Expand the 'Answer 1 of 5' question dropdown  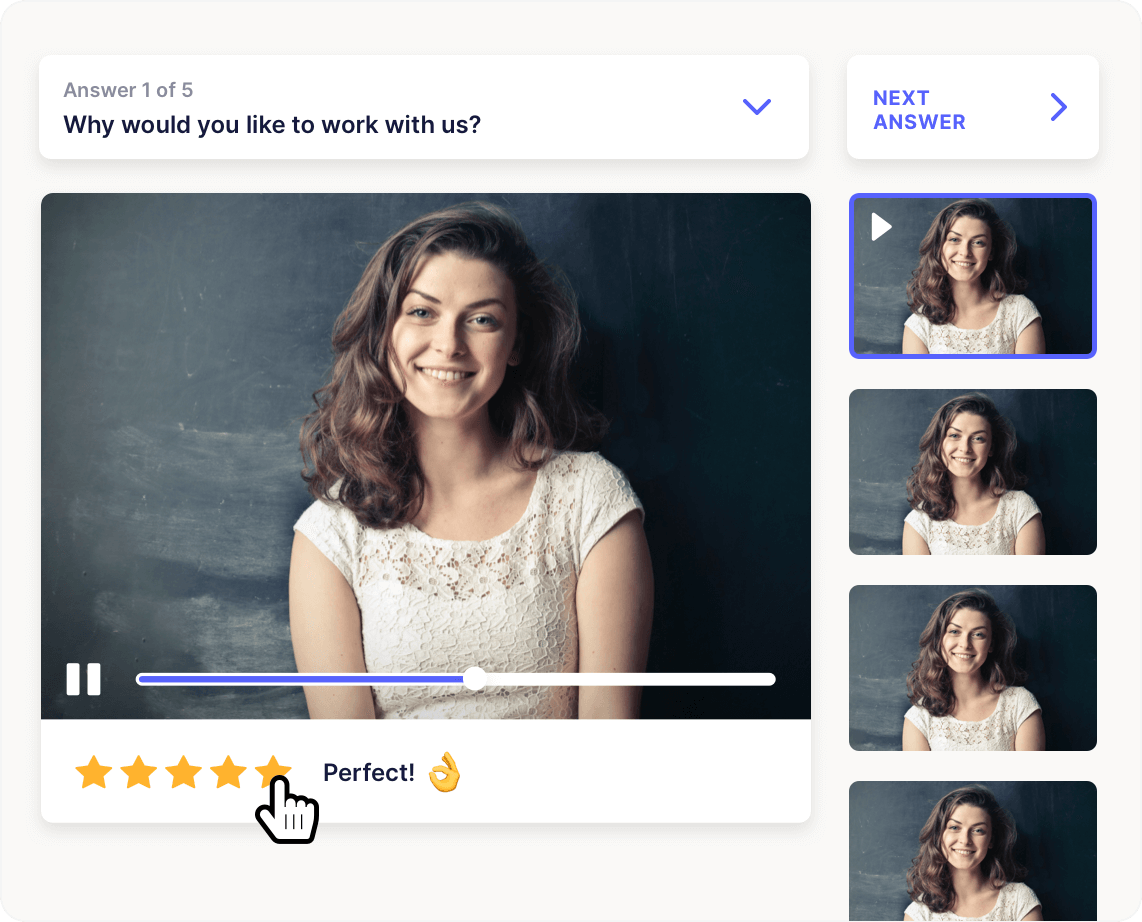[757, 106]
